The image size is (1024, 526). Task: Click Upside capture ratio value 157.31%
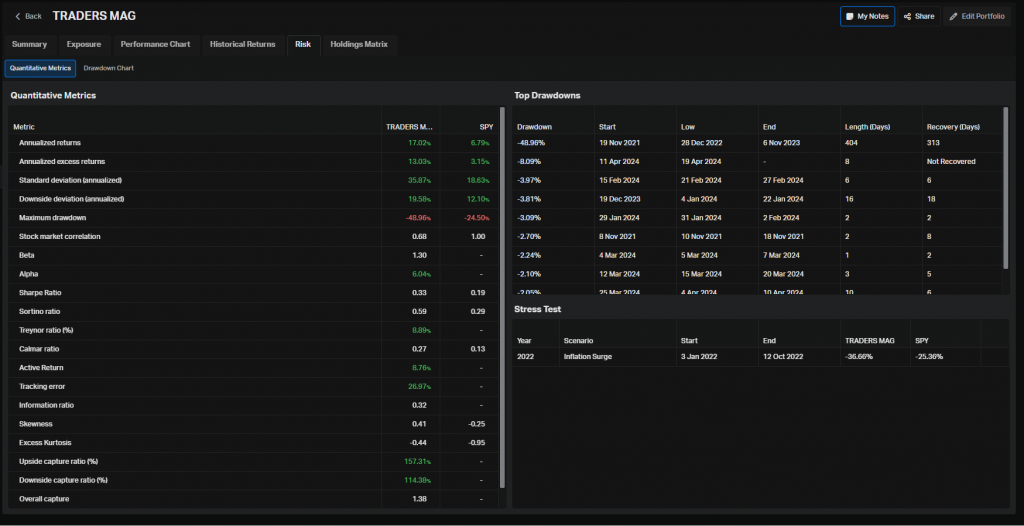(x=417, y=461)
